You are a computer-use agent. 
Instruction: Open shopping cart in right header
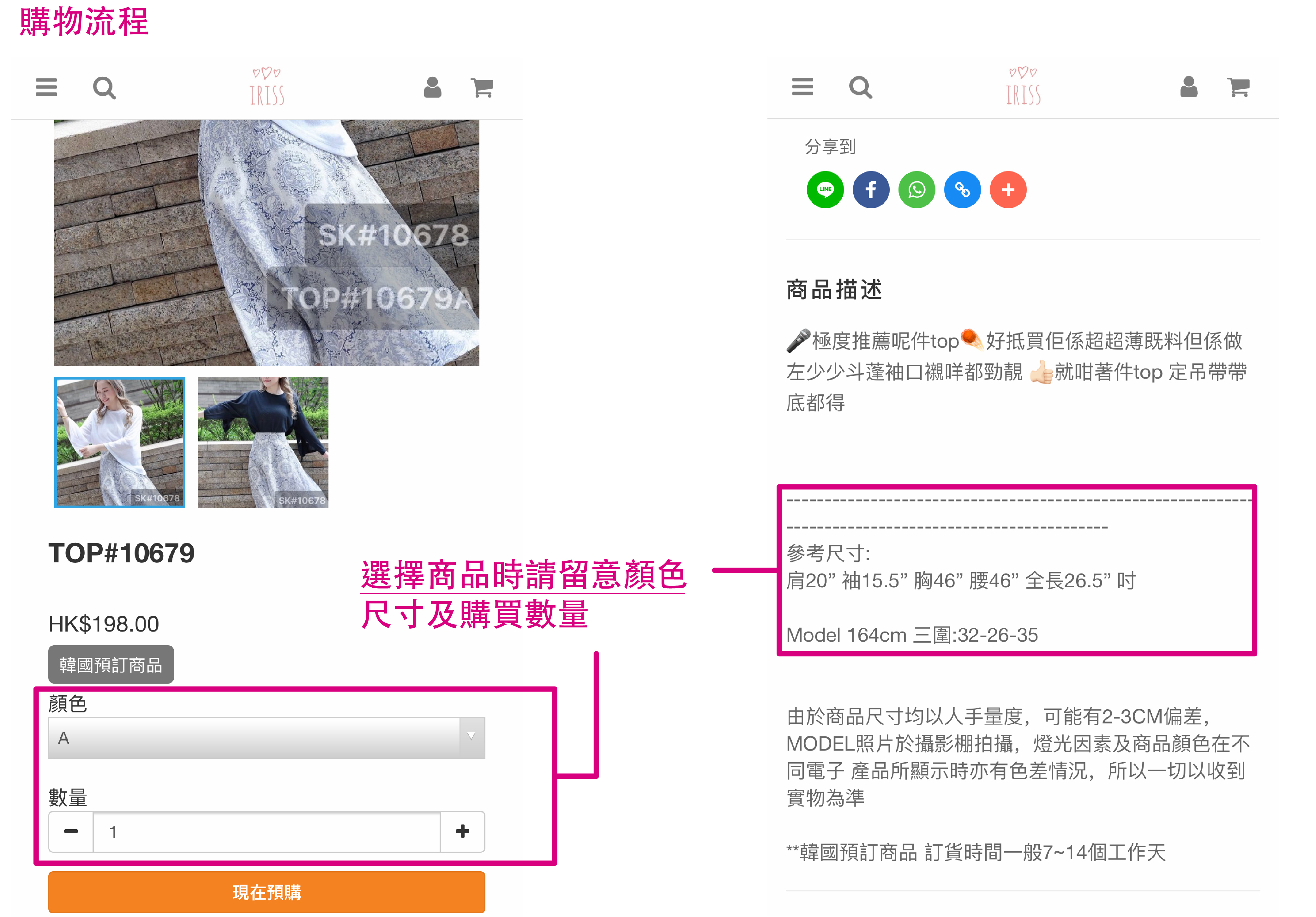click(x=1238, y=87)
